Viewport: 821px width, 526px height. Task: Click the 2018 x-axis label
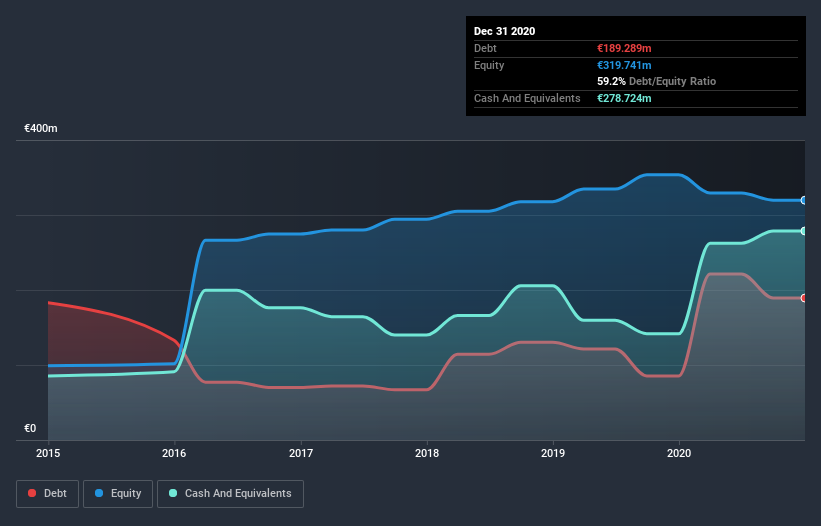427,453
